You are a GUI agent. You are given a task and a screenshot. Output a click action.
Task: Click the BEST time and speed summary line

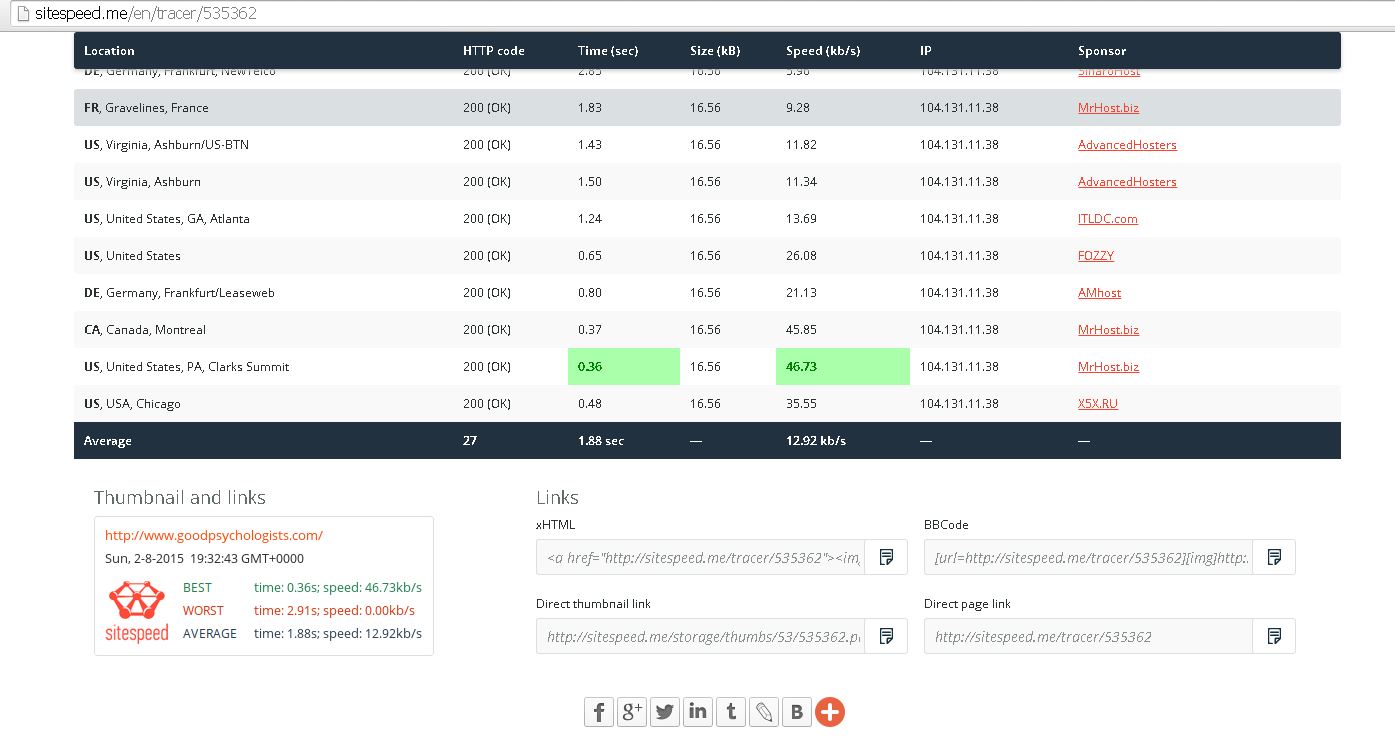(302, 588)
